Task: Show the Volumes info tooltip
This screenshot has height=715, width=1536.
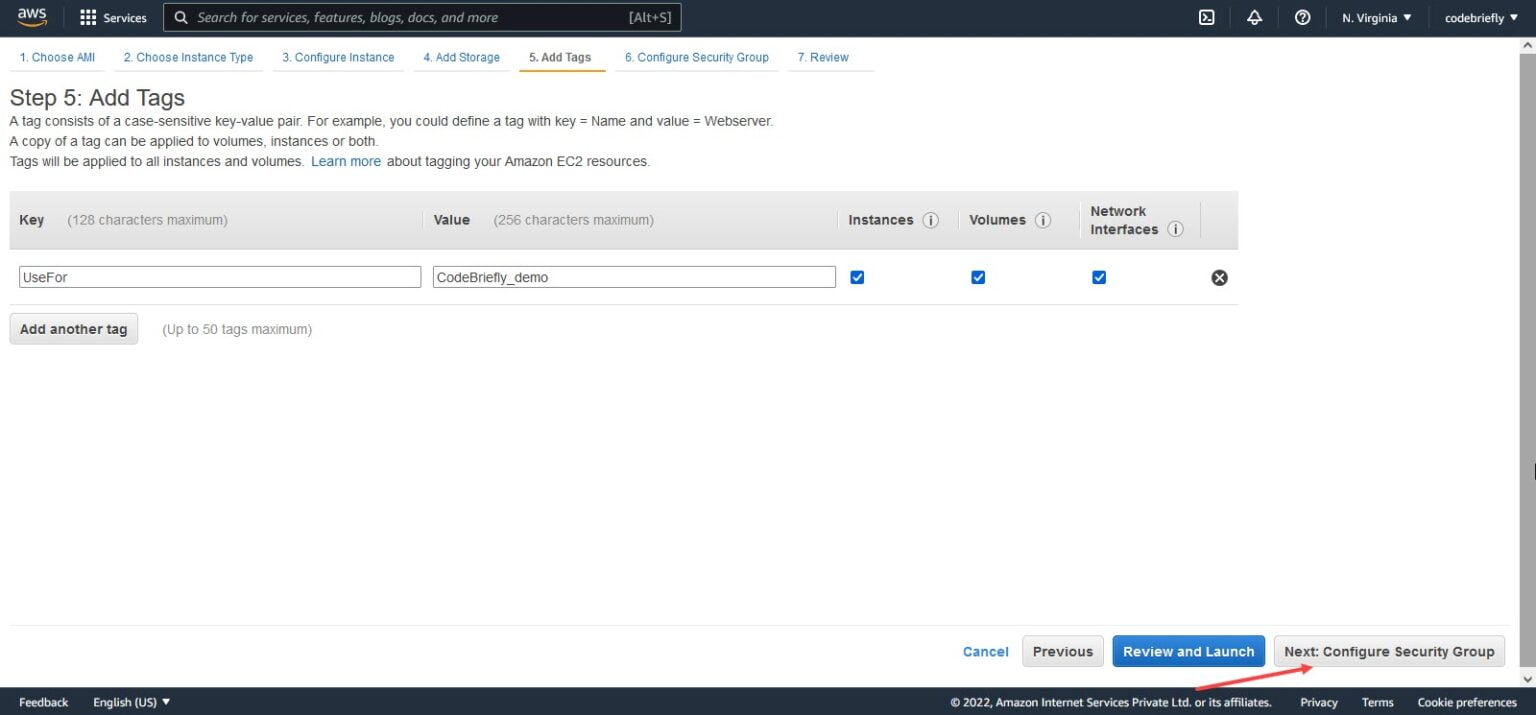Action: (1043, 220)
